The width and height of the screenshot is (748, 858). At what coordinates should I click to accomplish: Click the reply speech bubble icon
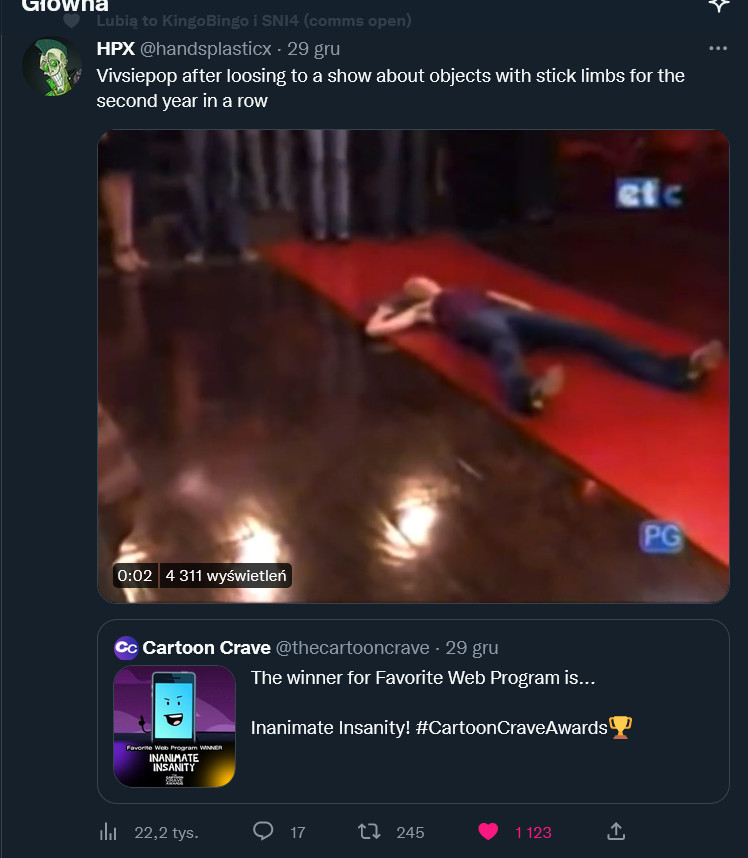point(264,831)
